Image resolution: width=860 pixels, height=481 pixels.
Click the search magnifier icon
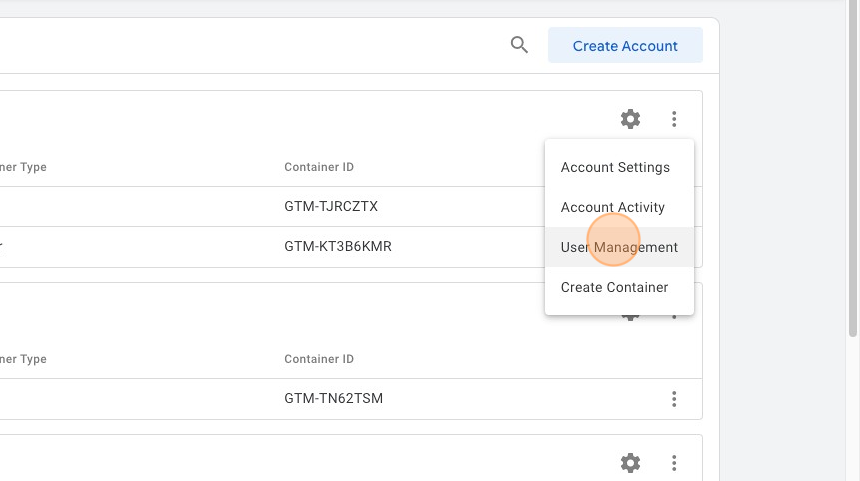[x=519, y=45]
